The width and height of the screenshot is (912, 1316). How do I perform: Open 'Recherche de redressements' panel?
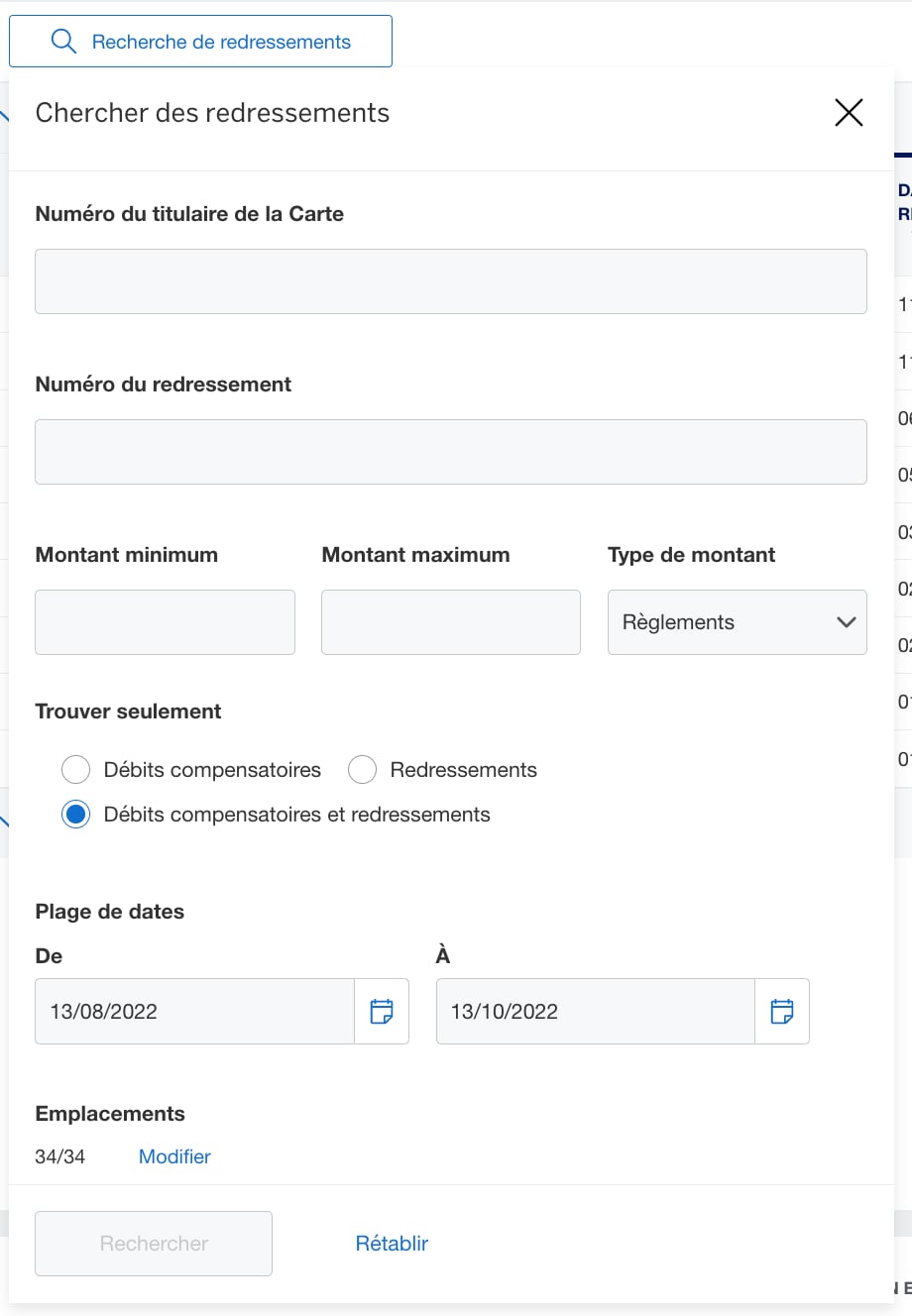point(200,41)
